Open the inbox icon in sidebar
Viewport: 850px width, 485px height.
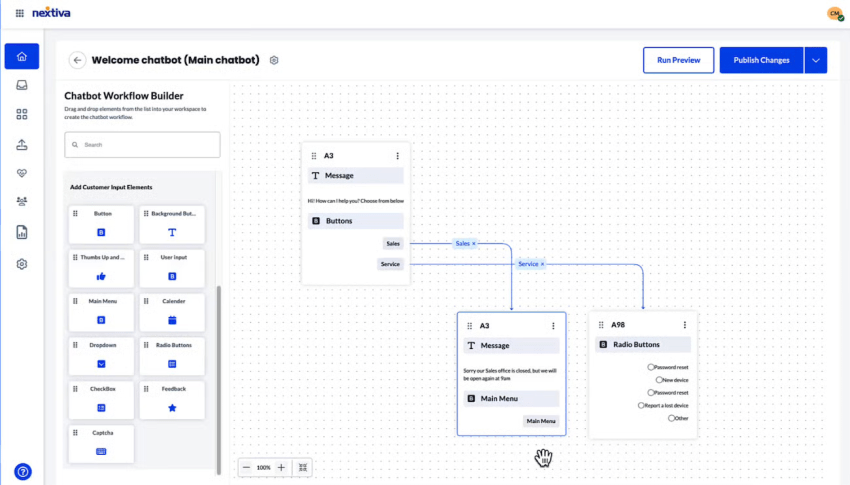22,85
